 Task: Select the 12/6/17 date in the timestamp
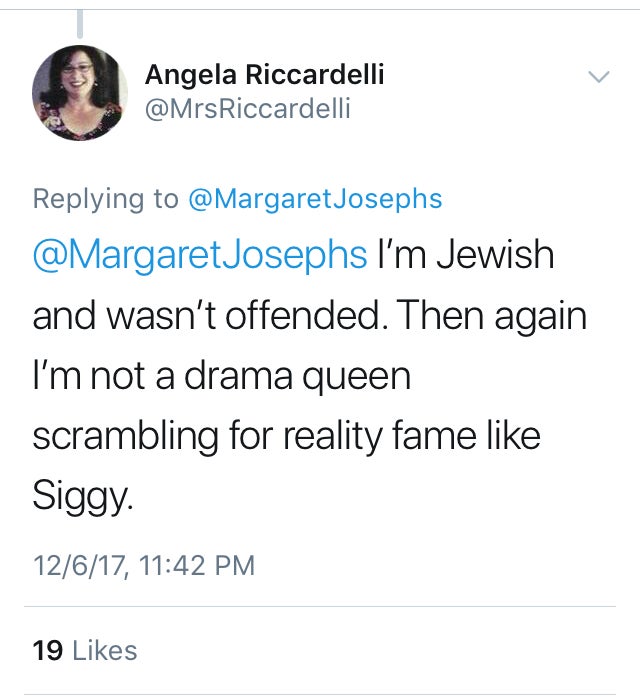pos(81,566)
